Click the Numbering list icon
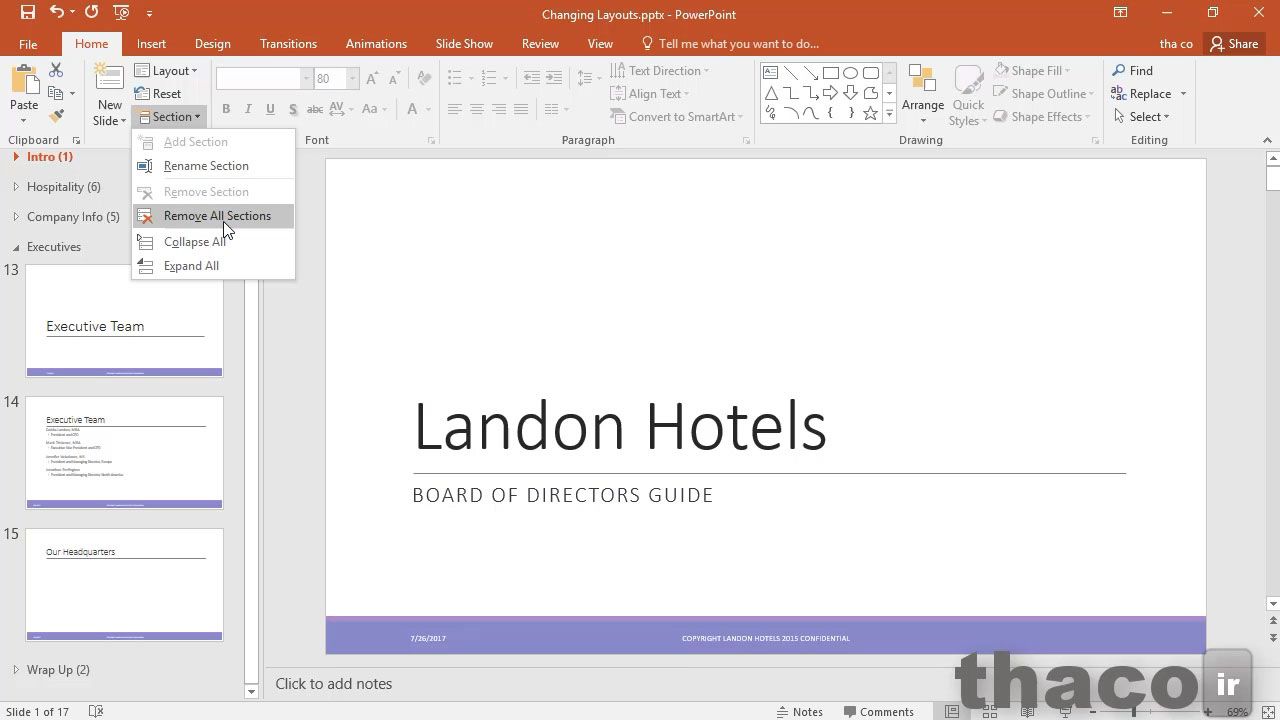 pyautogui.click(x=489, y=78)
